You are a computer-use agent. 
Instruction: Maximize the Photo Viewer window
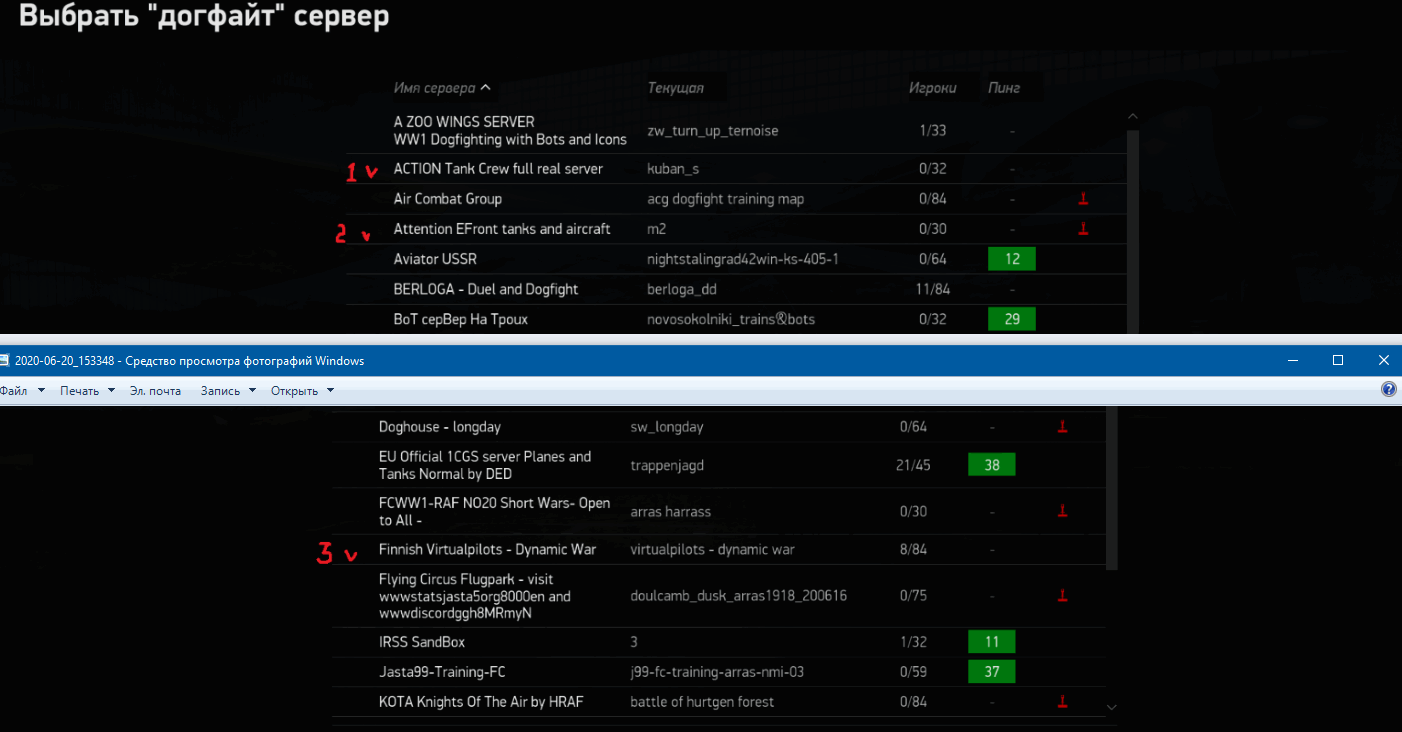1338,360
